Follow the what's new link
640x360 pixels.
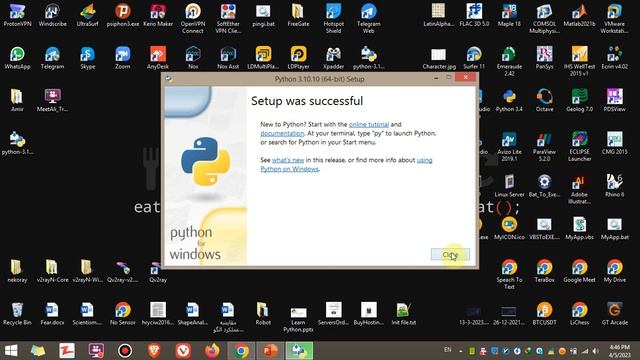(x=288, y=160)
